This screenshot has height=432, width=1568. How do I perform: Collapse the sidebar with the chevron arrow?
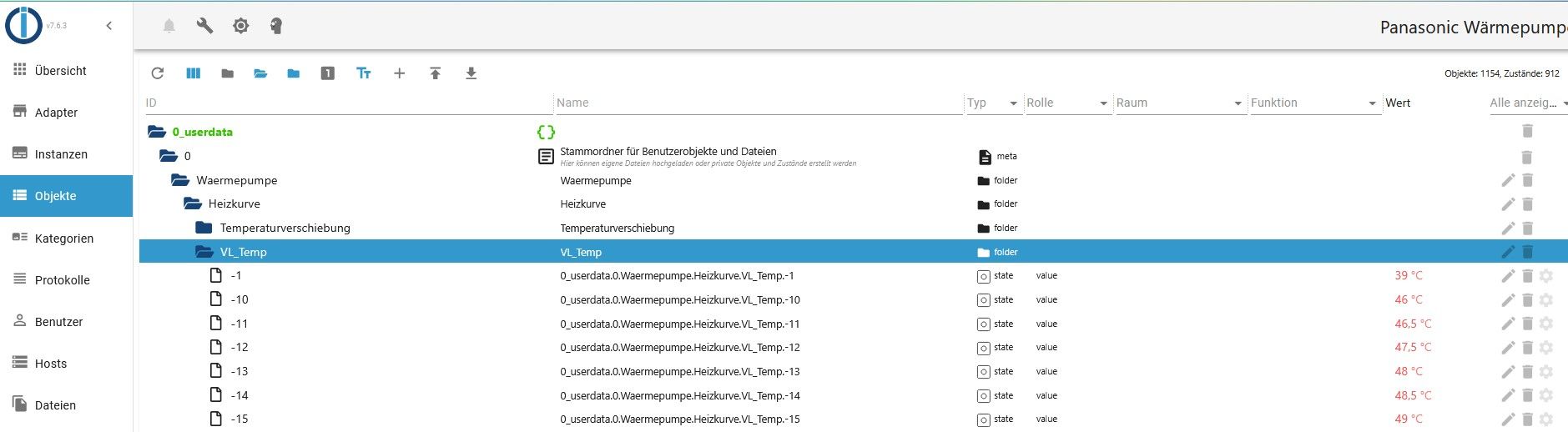pyautogui.click(x=109, y=26)
